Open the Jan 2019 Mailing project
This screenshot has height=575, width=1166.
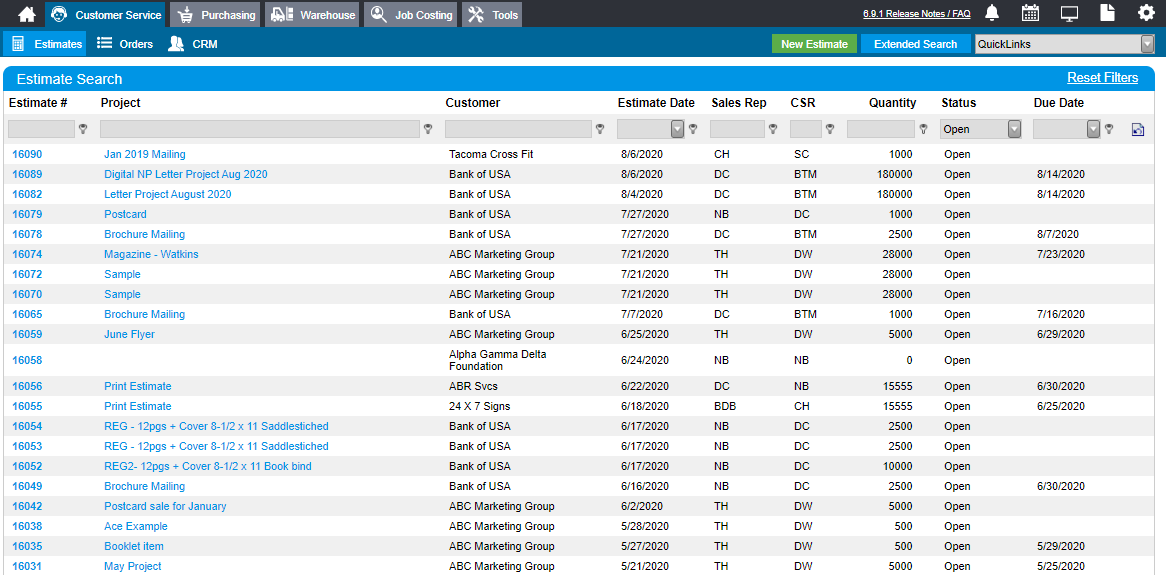[144, 154]
